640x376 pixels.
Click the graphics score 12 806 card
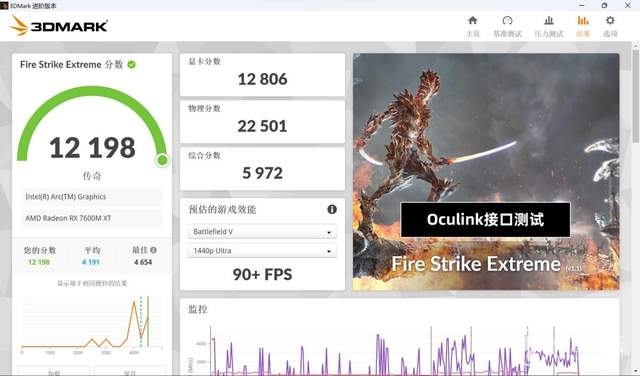262,75
